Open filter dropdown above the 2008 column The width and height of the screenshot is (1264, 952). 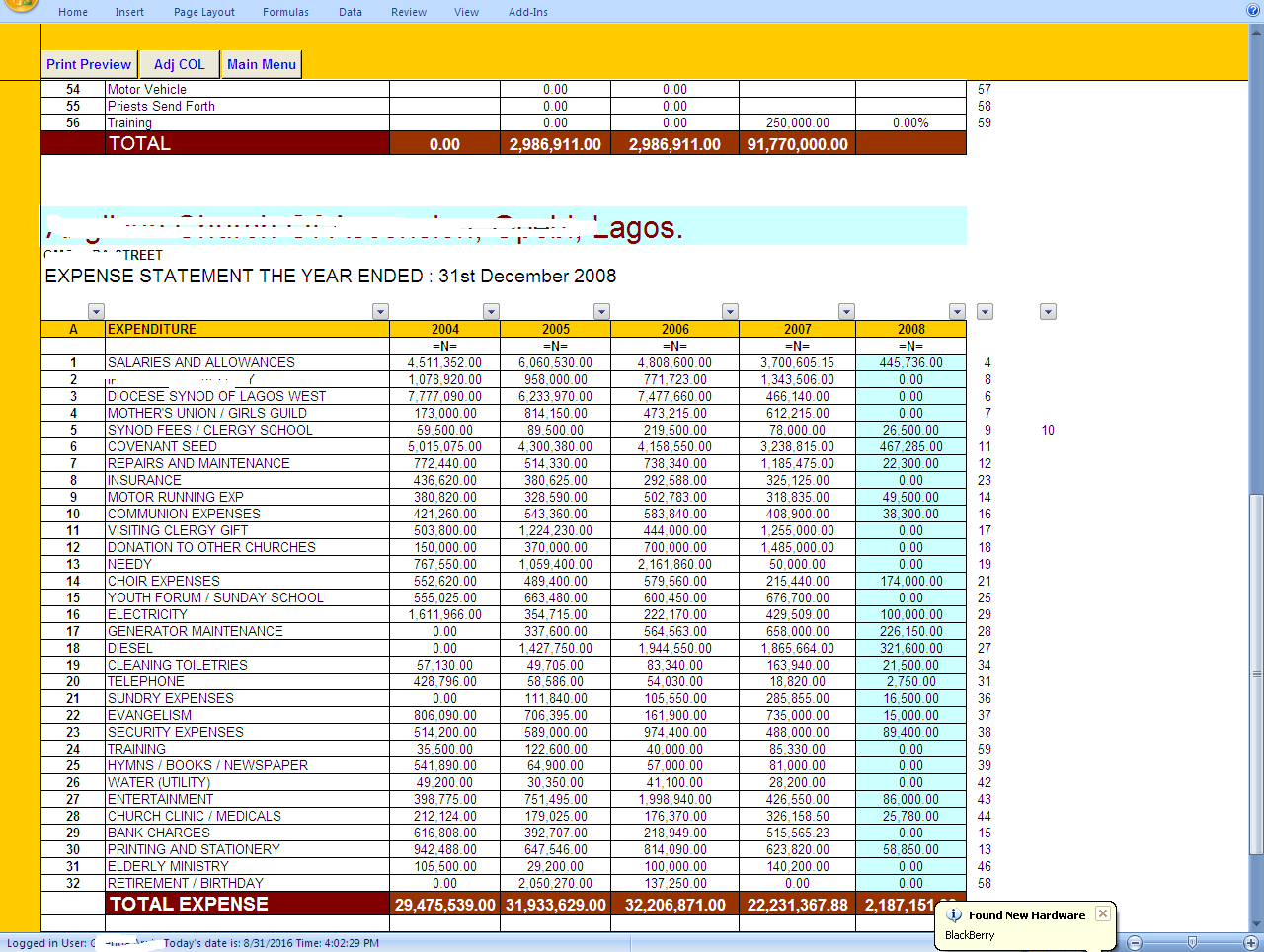coord(957,312)
